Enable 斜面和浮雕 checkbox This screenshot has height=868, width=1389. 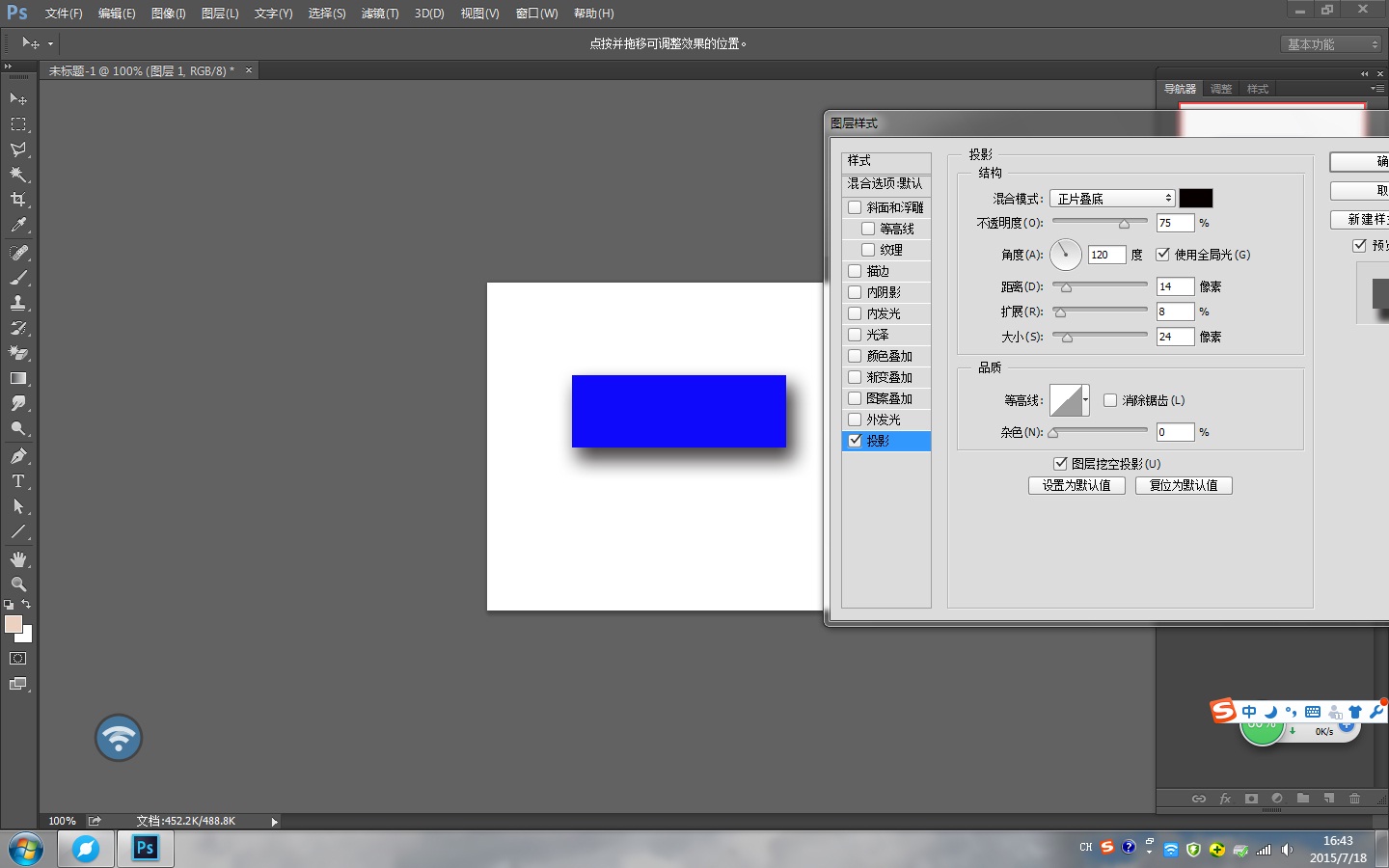pyautogui.click(x=855, y=207)
